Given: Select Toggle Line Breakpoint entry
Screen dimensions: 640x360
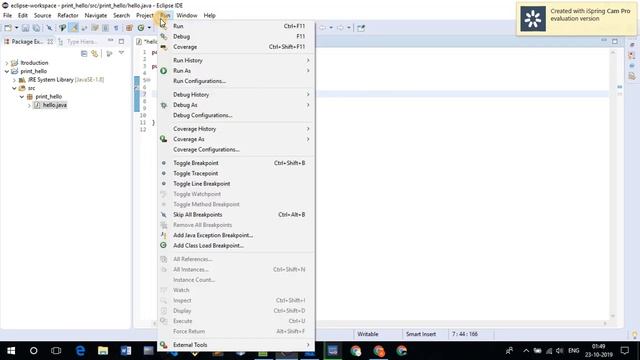Looking at the screenshot, I should 236,184.
